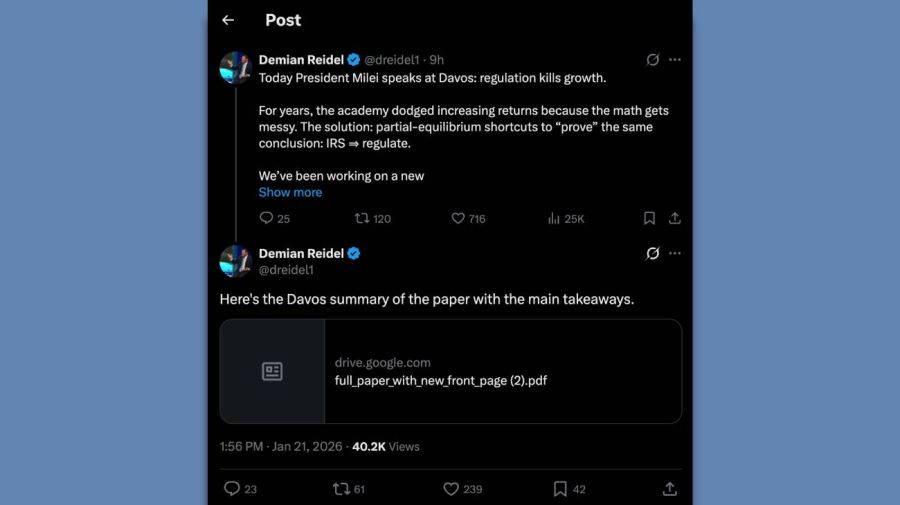Like the main post with 239 likes
Image resolution: width=900 pixels, height=505 pixels.
(451, 489)
